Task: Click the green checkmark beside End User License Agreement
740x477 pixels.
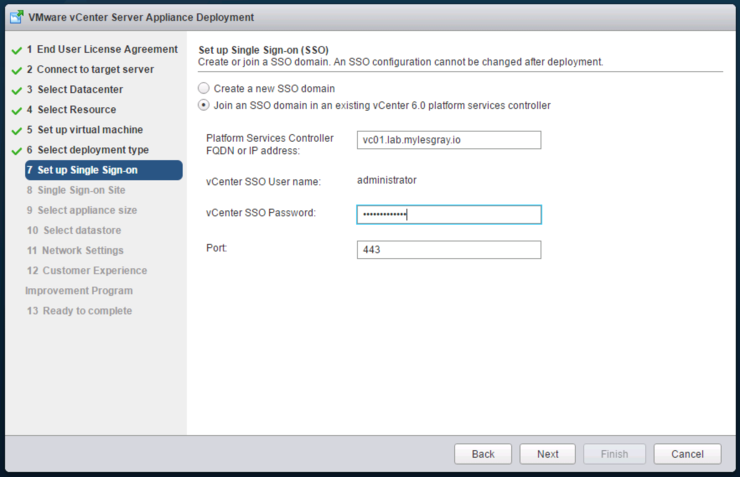Action: [x=17, y=50]
